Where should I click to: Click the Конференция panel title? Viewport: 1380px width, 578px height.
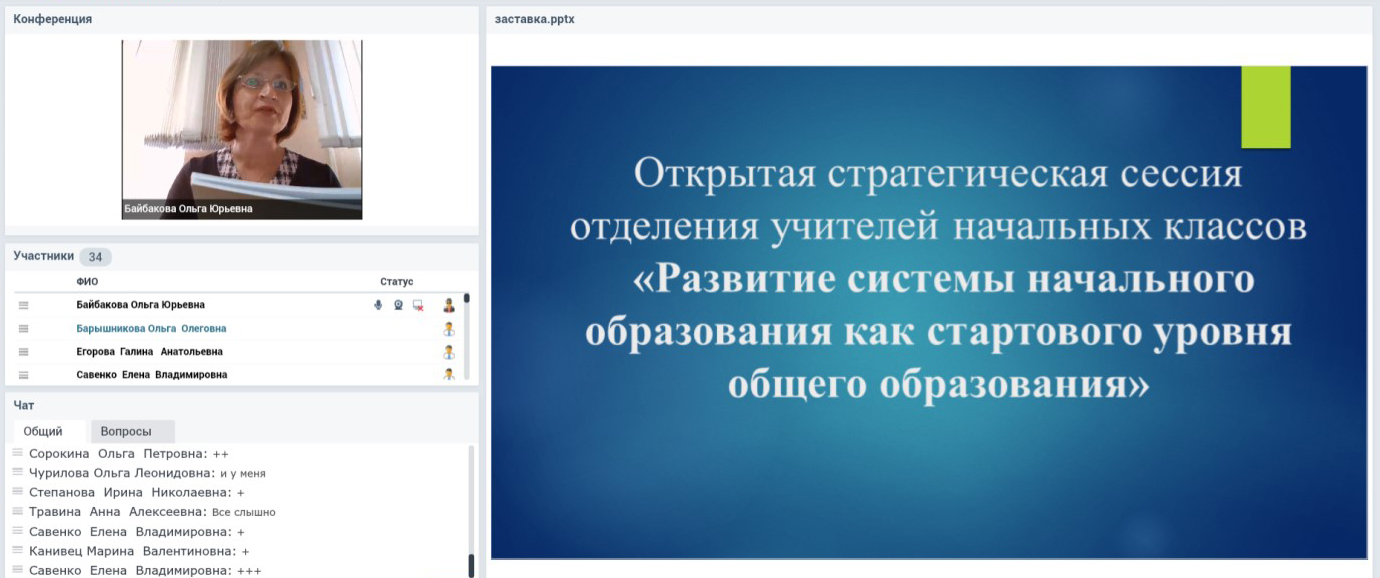53,19
